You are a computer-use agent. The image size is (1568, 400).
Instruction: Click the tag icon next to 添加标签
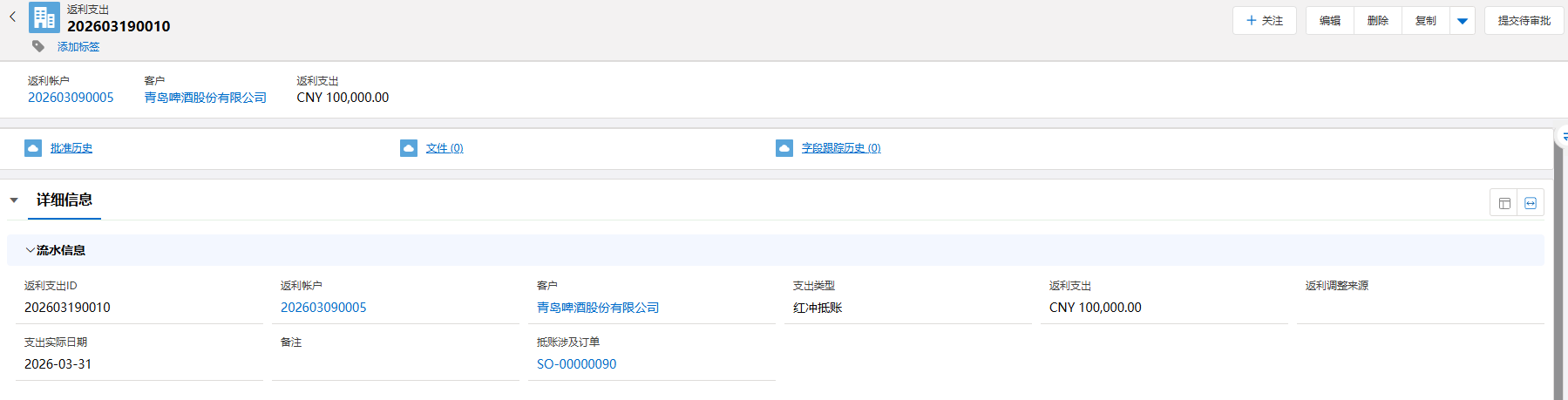pos(38,46)
